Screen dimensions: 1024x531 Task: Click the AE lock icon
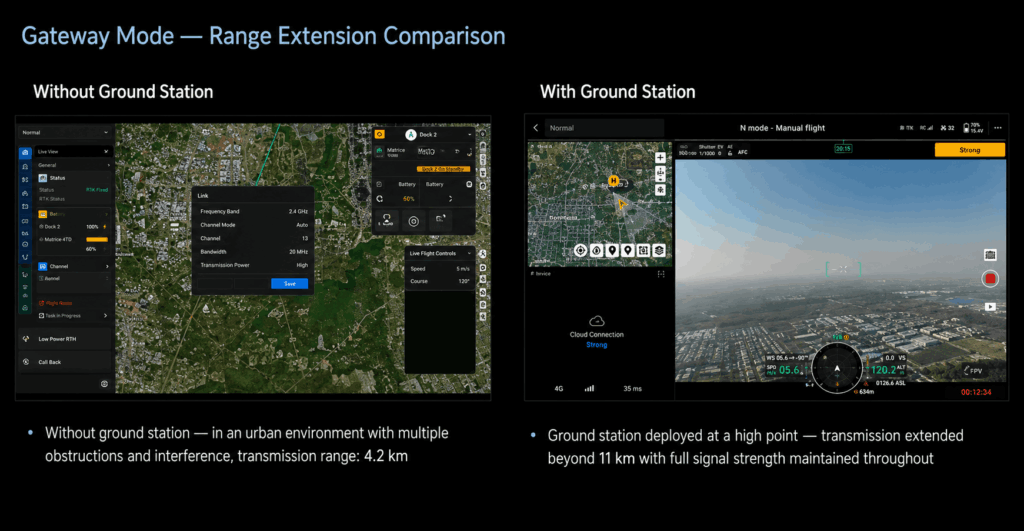(x=729, y=153)
